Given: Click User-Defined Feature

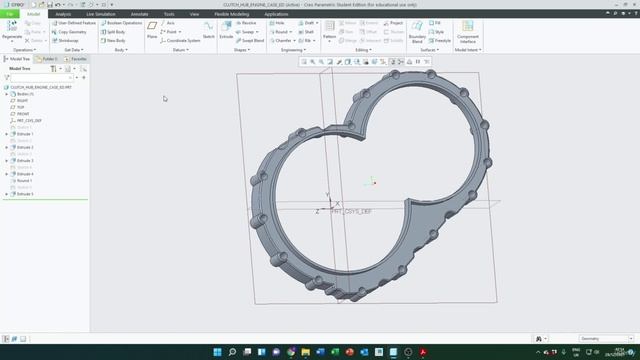Looking at the screenshot, I should pos(73,23).
